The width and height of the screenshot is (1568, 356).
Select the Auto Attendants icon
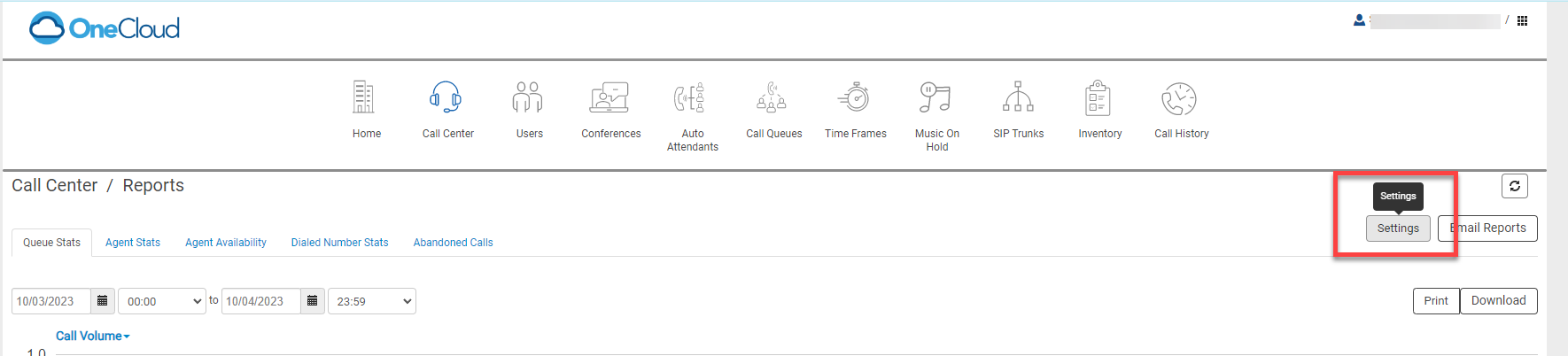click(690, 97)
